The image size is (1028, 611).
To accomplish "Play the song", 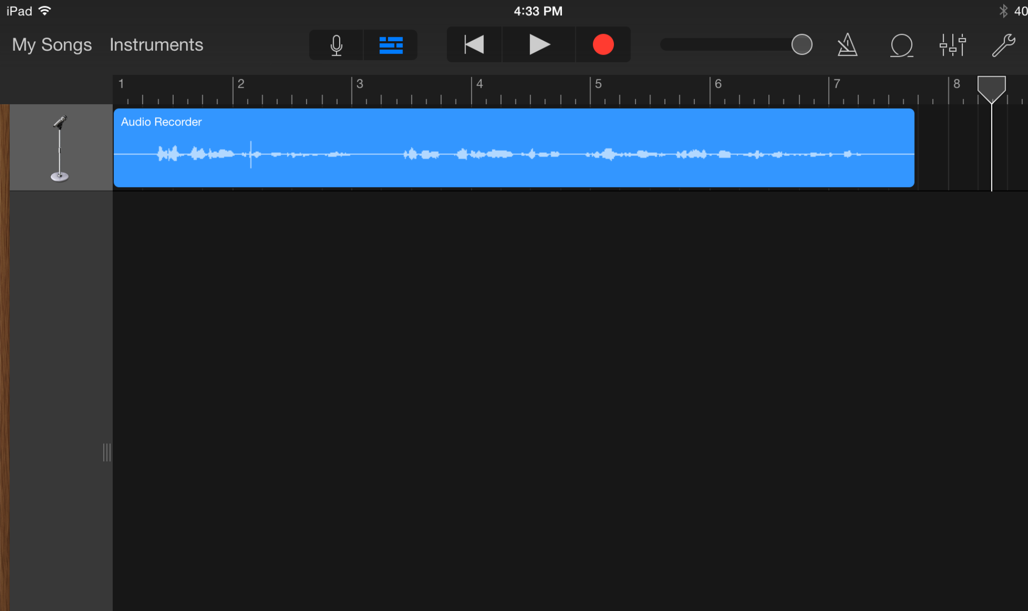I will coord(539,45).
